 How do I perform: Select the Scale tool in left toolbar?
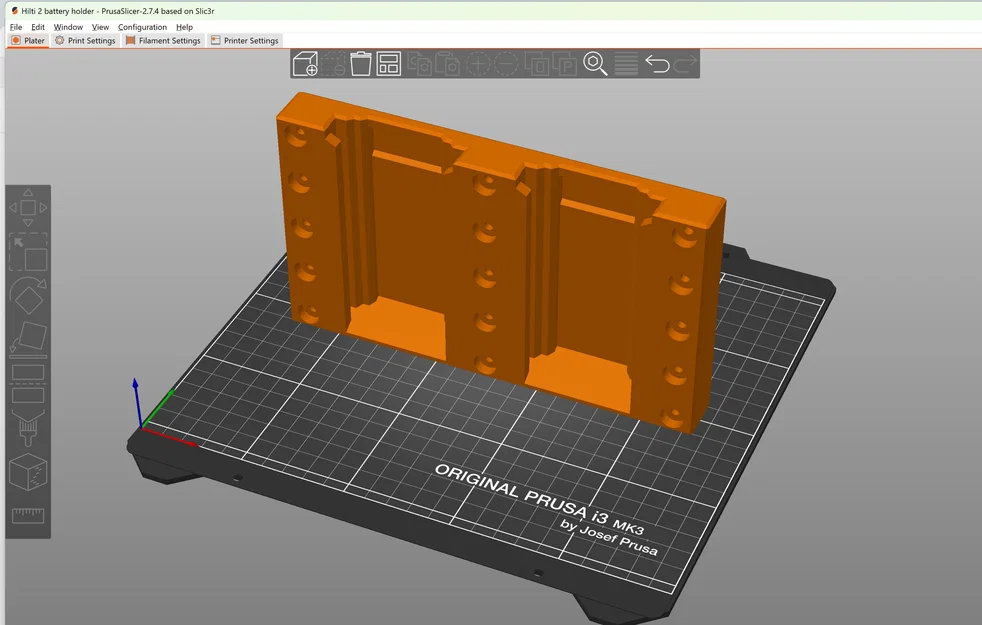[28, 252]
